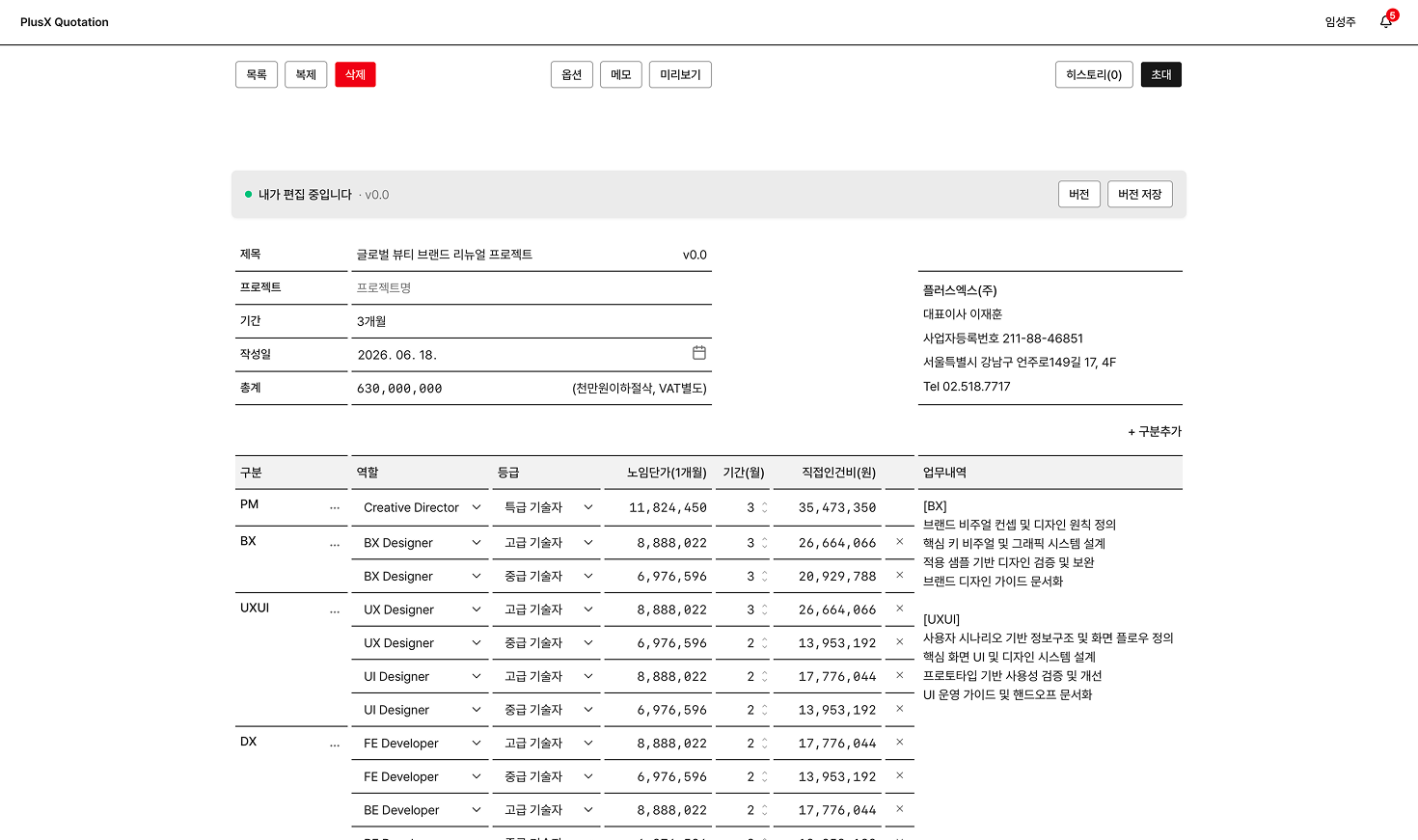Click the 업무내역 work description text area
1418x840 pixels.
click(1050, 600)
